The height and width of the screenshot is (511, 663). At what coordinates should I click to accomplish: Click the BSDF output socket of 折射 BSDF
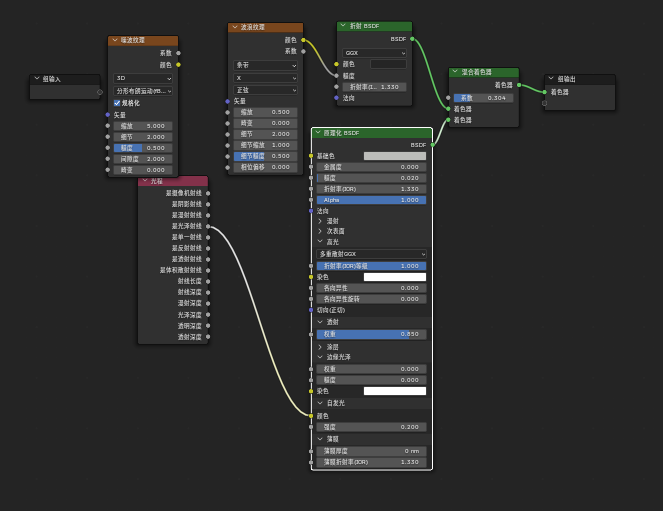(x=412, y=39)
